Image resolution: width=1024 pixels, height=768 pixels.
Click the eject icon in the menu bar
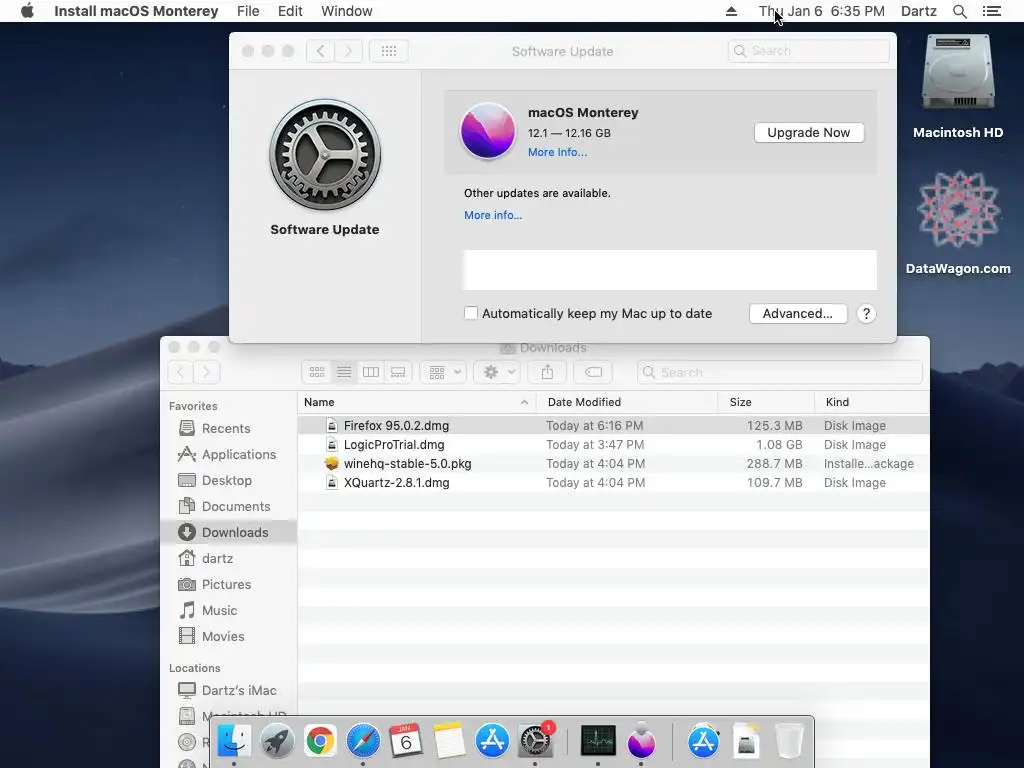coord(731,11)
